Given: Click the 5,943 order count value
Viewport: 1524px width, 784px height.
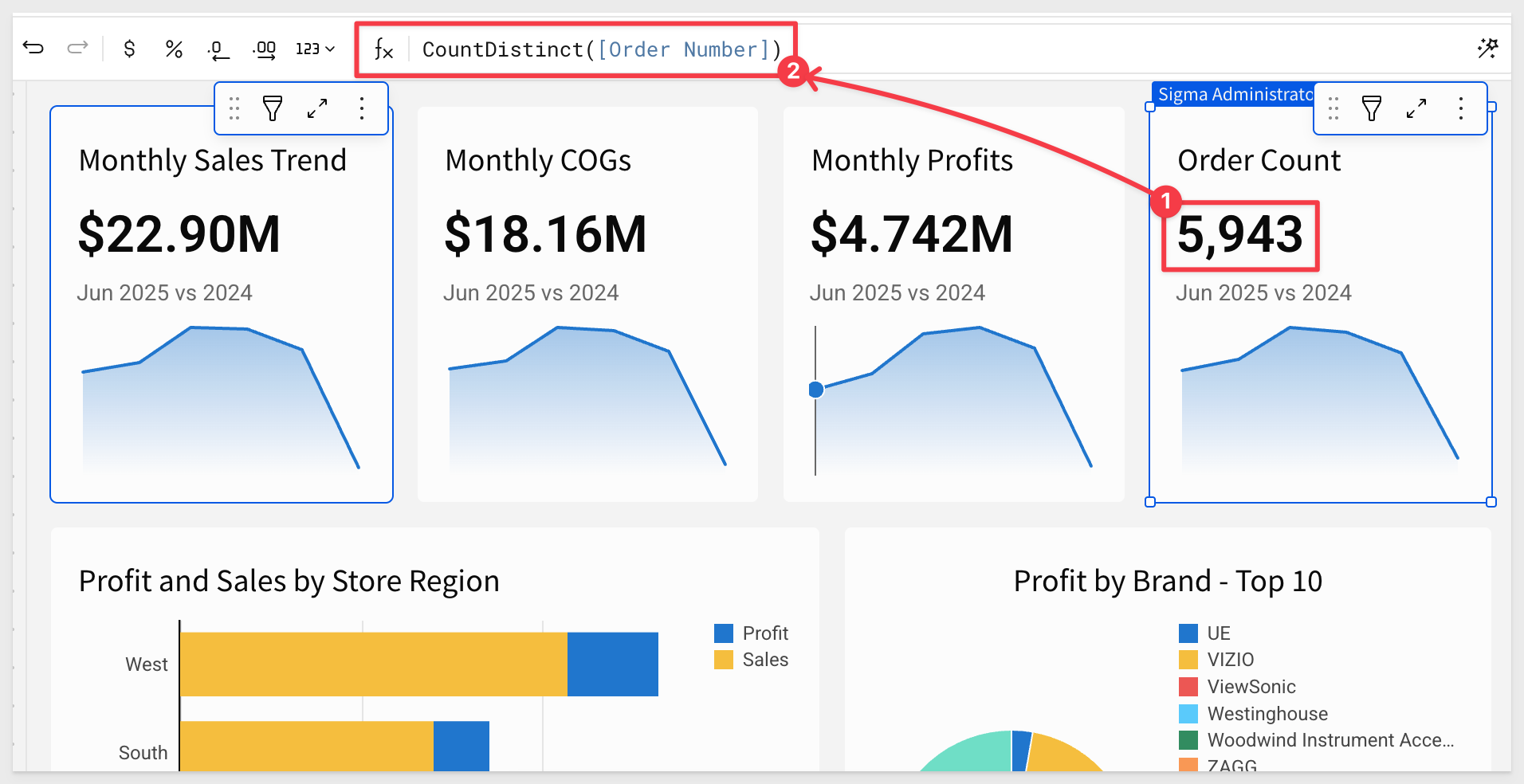Looking at the screenshot, I should (1240, 236).
